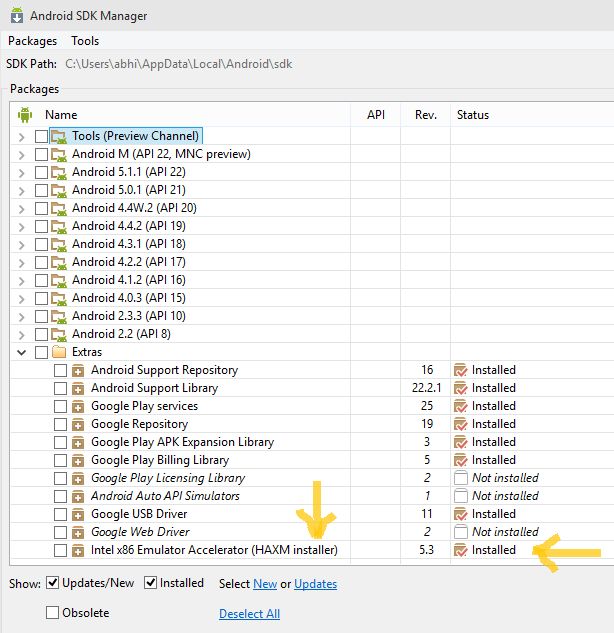The image size is (614, 633).
Task: Expand the Android M (API 22, MNC preview) row
Action: coord(23,154)
